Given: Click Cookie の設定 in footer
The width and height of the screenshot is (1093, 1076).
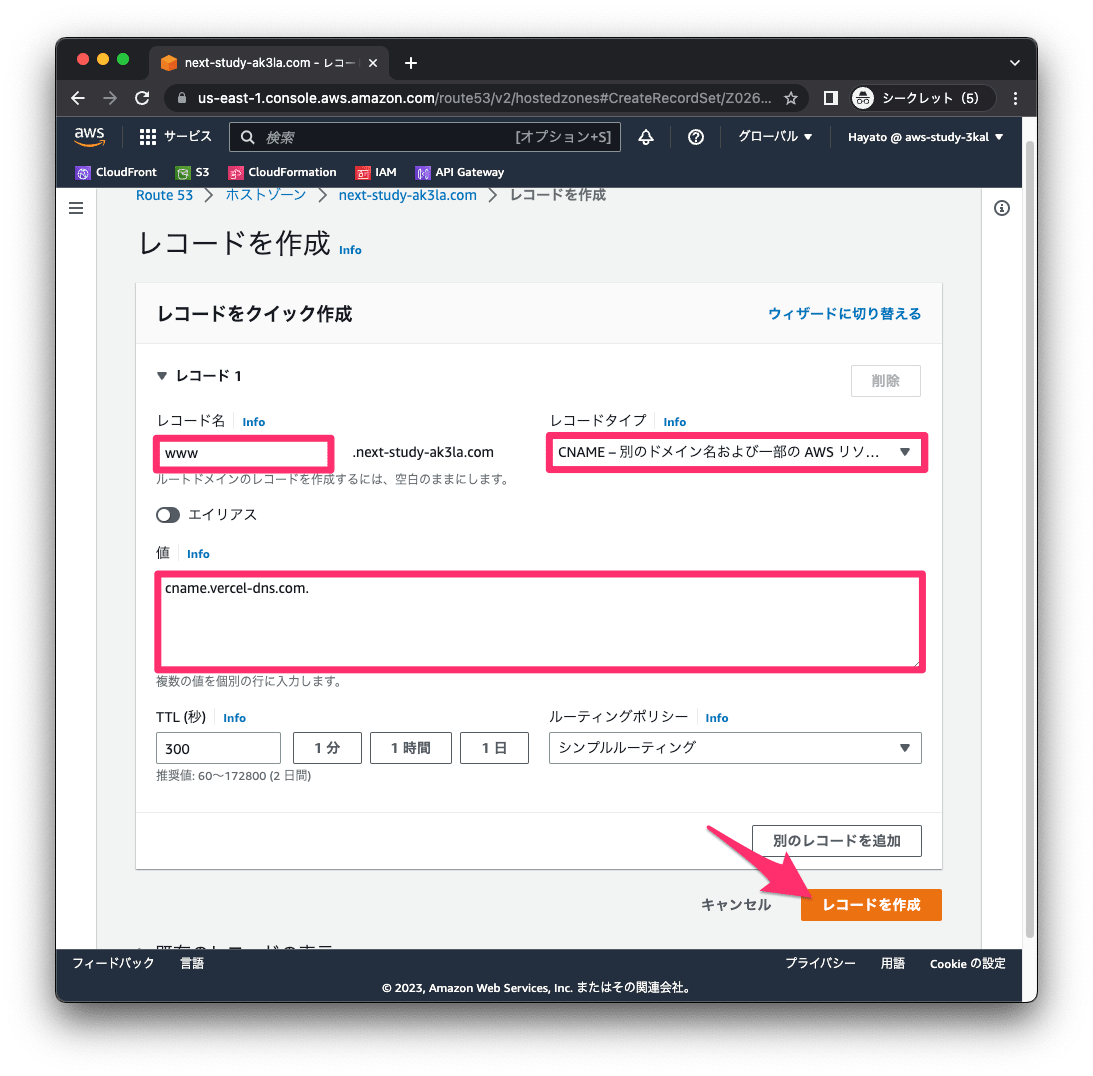Looking at the screenshot, I should 968,964.
